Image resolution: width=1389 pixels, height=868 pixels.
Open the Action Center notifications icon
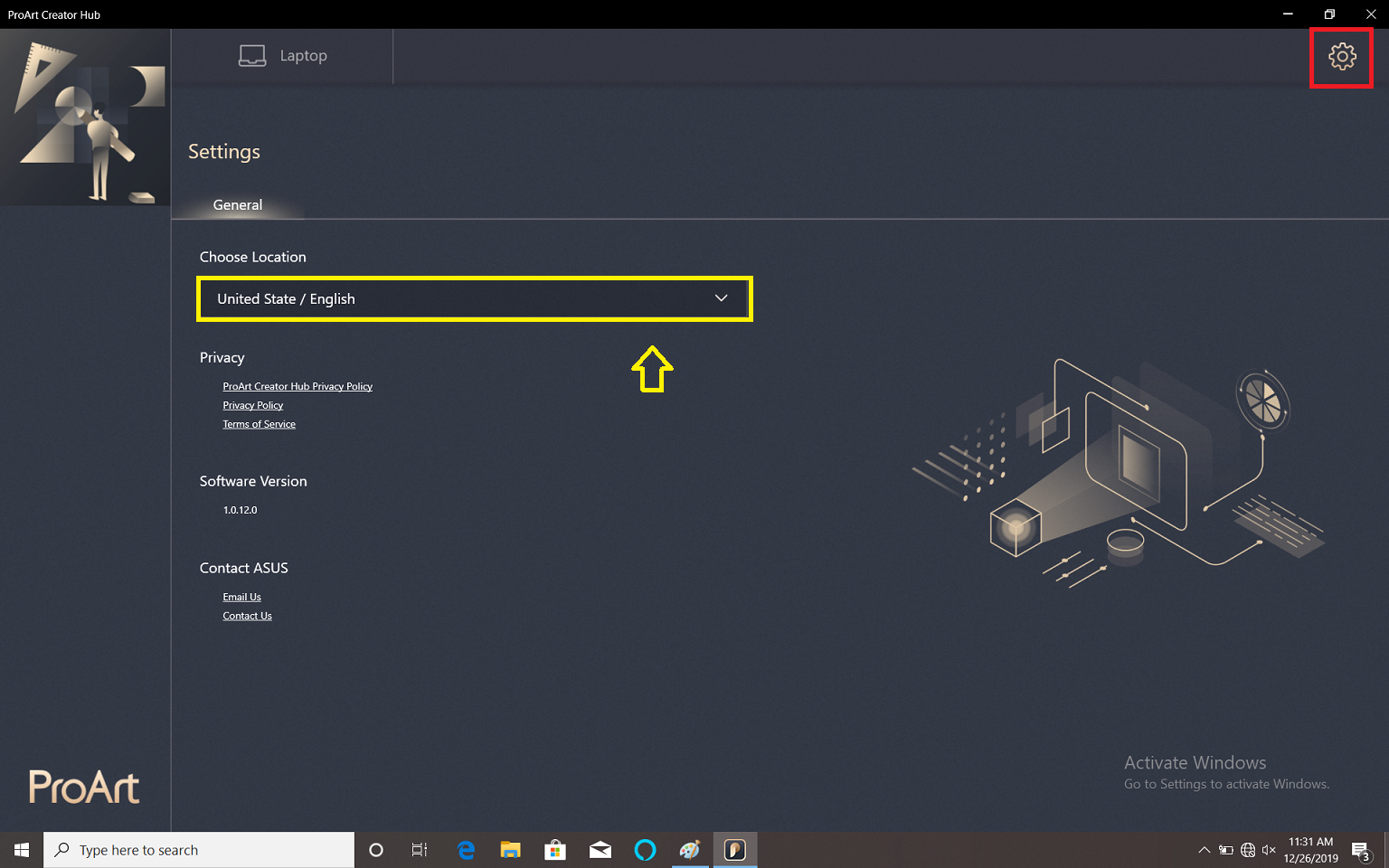tap(1362, 850)
